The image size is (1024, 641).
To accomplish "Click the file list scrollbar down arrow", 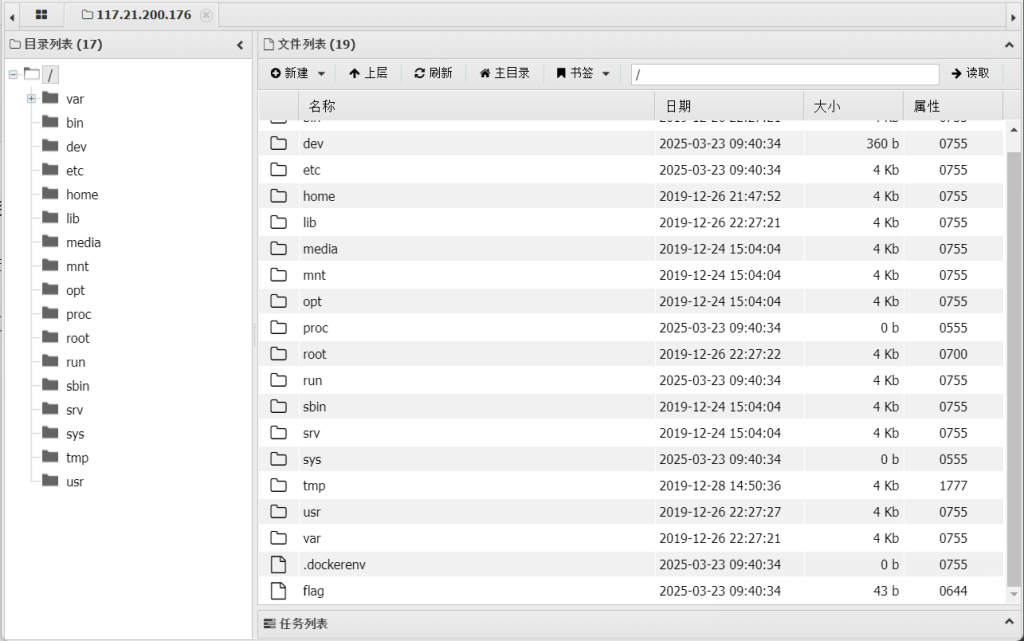I will [1014, 594].
